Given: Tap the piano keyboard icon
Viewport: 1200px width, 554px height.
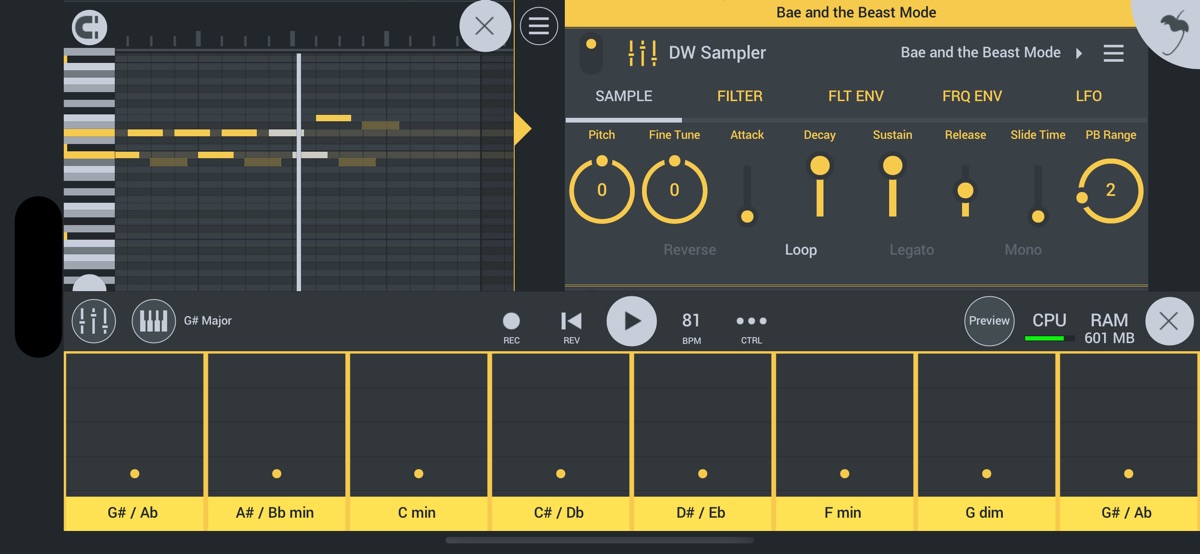Looking at the screenshot, I should 153,321.
